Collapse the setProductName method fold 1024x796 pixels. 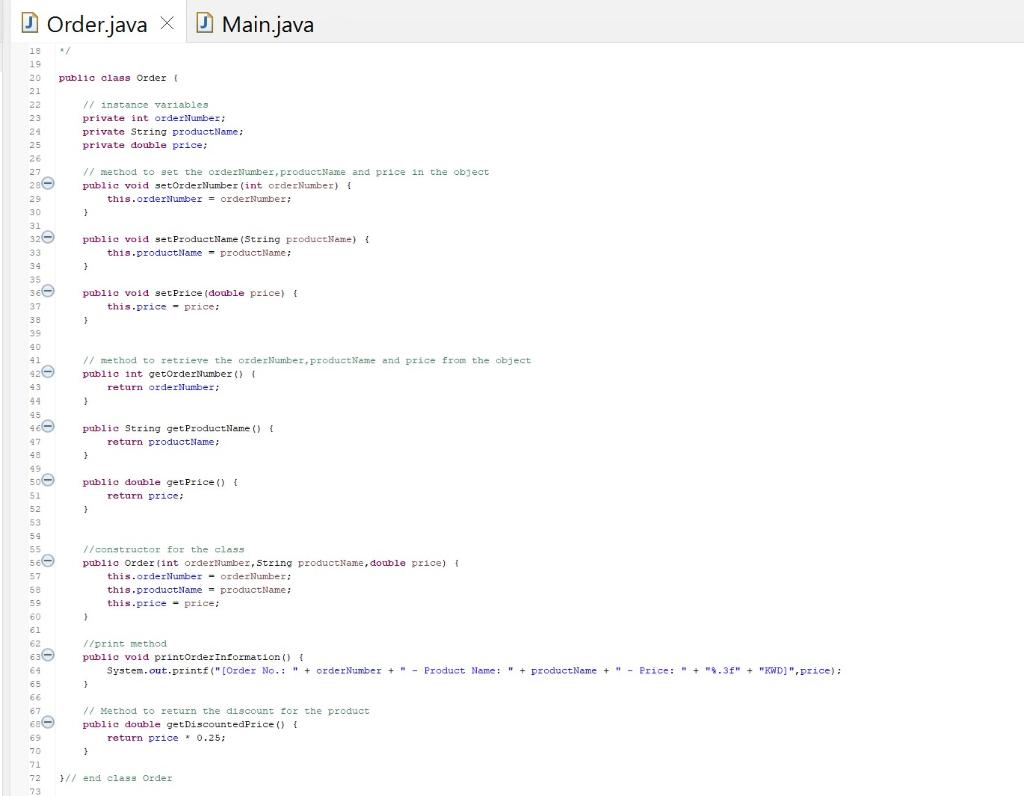point(46,239)
